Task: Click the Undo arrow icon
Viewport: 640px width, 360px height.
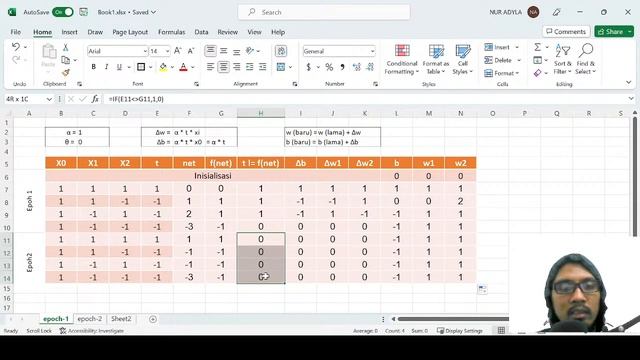Action: point(16,47)
